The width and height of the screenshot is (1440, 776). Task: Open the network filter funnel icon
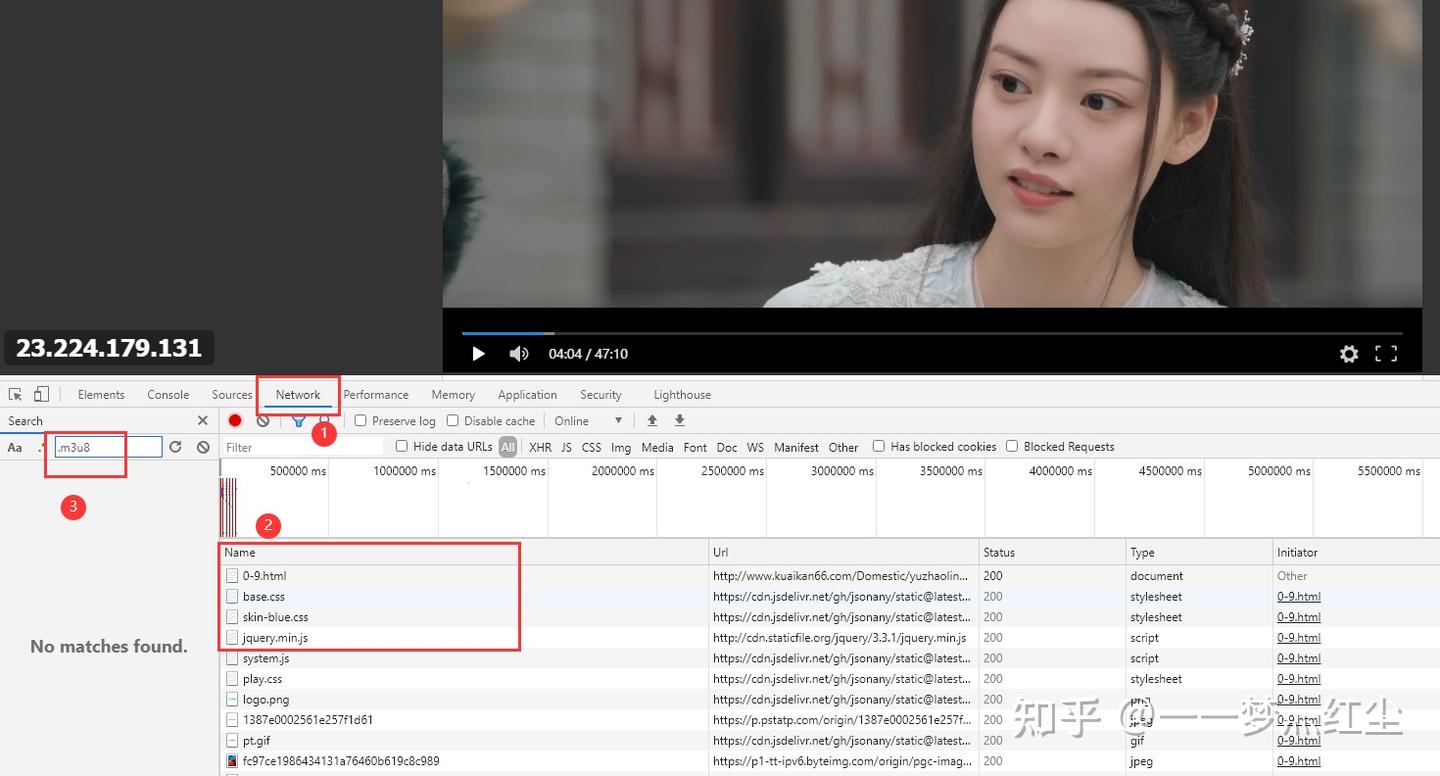point(298,421)
